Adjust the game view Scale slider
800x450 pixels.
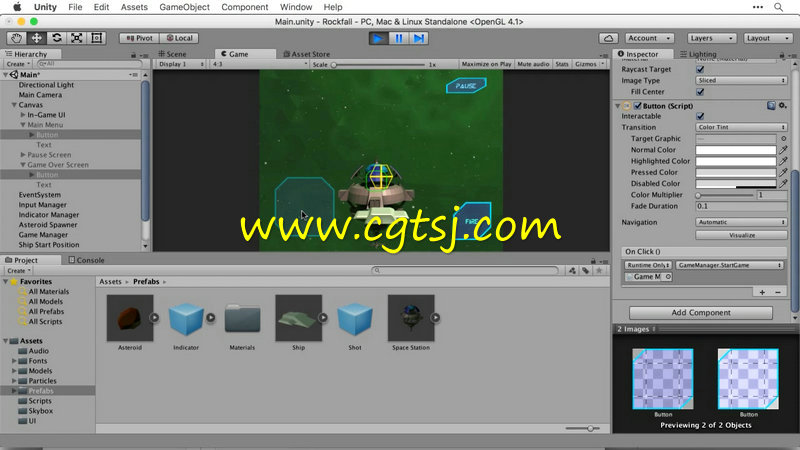coord(379,65)
